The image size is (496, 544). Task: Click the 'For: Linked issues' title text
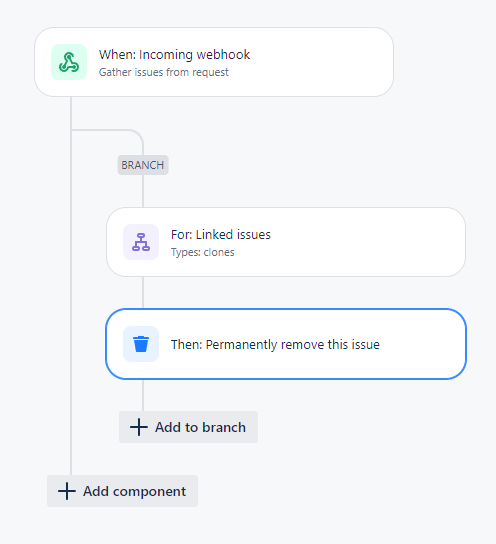coord(221,235)
